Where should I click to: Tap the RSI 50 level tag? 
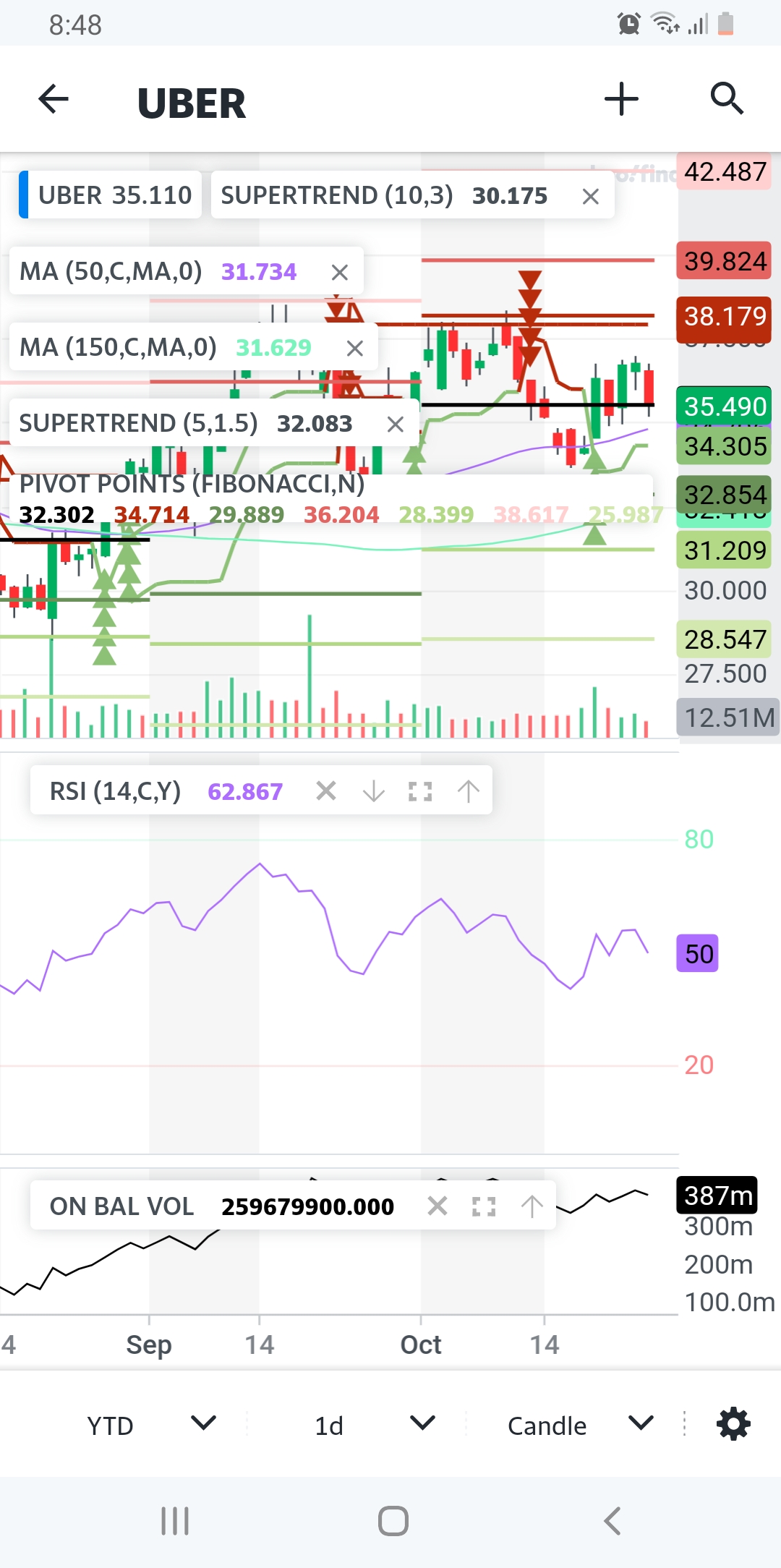698,953
